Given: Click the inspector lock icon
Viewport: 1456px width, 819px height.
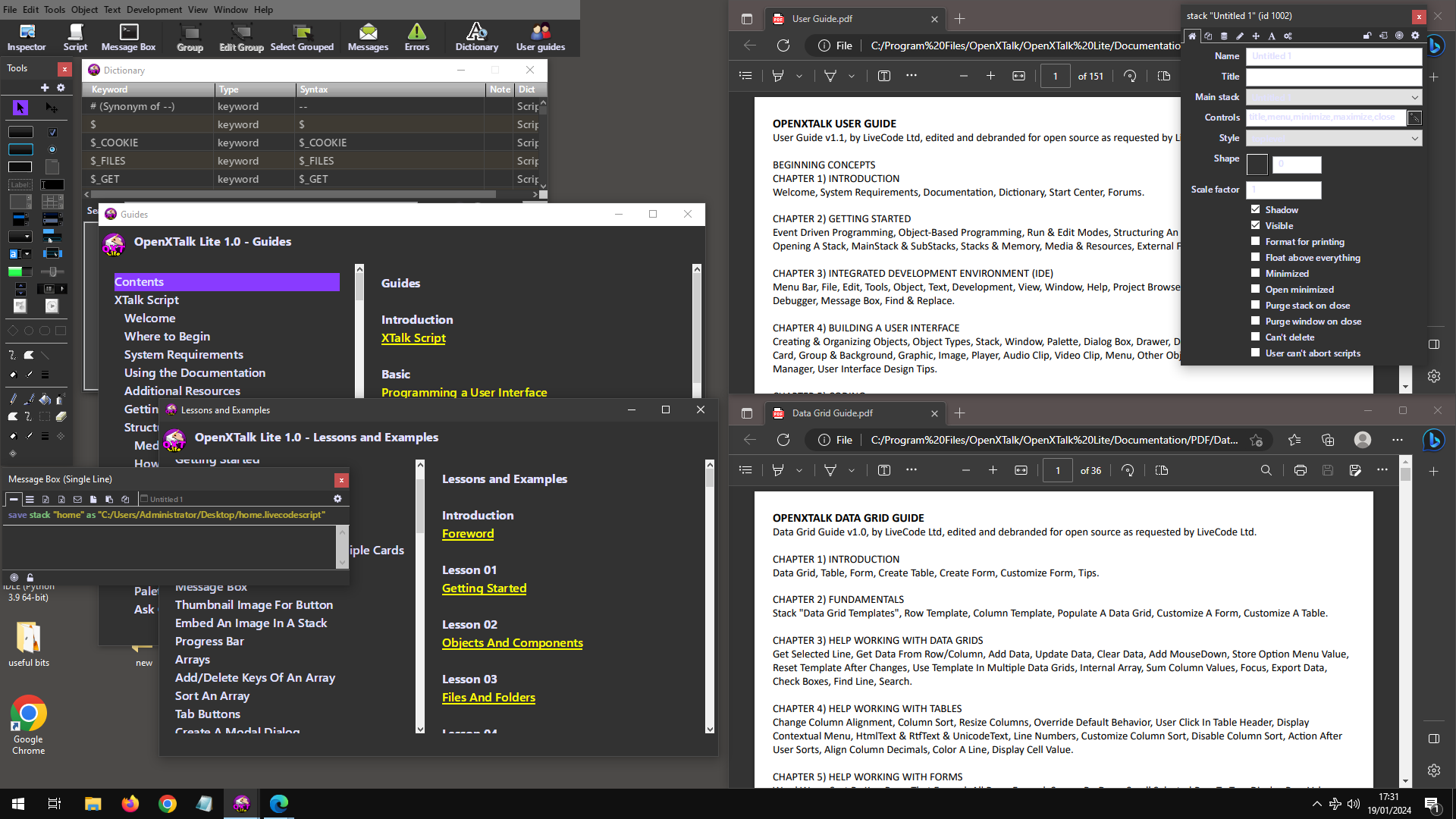Looking at the screenshot, I should coord(1367,36).
